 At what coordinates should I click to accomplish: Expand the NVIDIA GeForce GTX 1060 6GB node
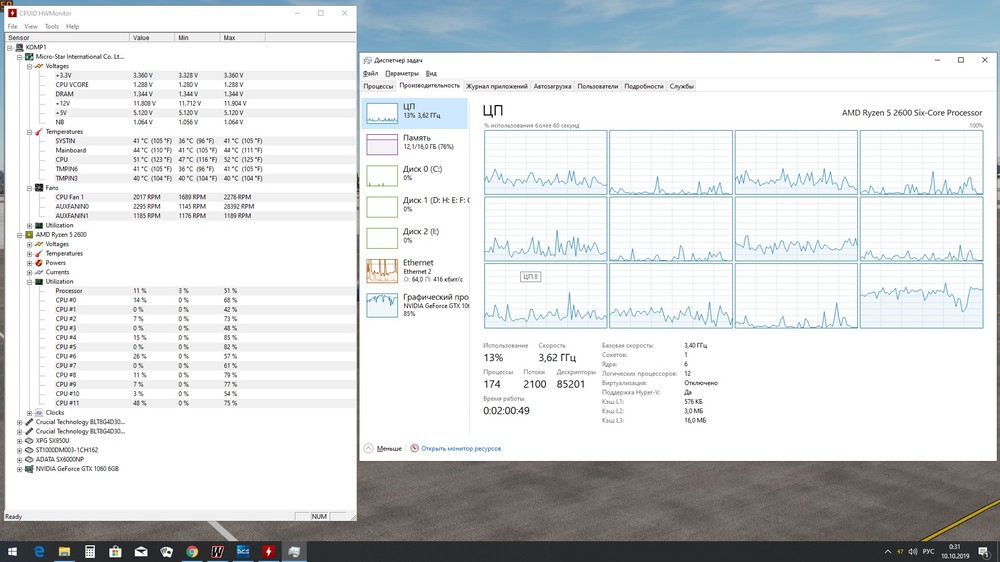click(20, 469)
